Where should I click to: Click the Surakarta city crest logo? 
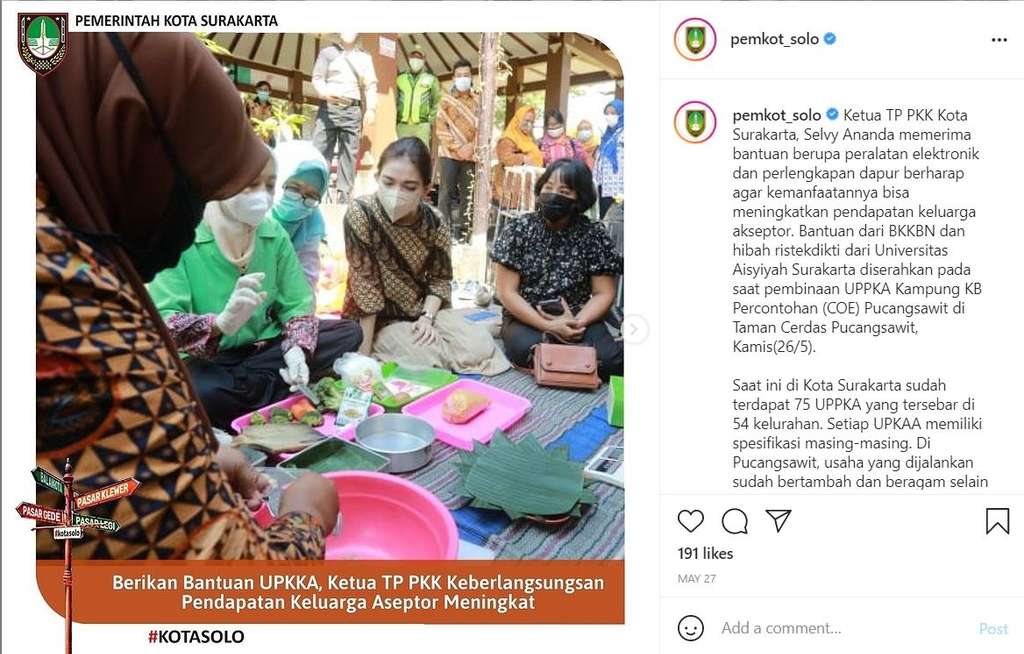point(42,42)
